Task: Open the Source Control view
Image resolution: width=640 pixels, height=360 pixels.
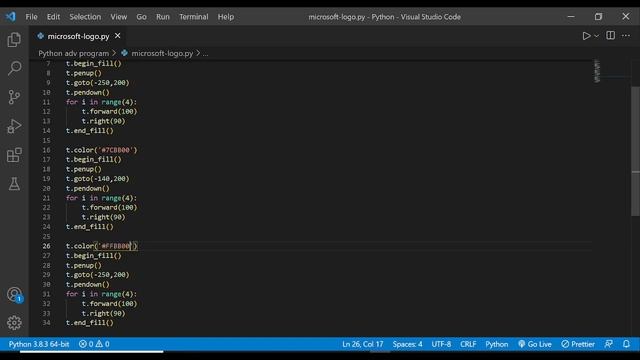Action: [x=14, y=97]
